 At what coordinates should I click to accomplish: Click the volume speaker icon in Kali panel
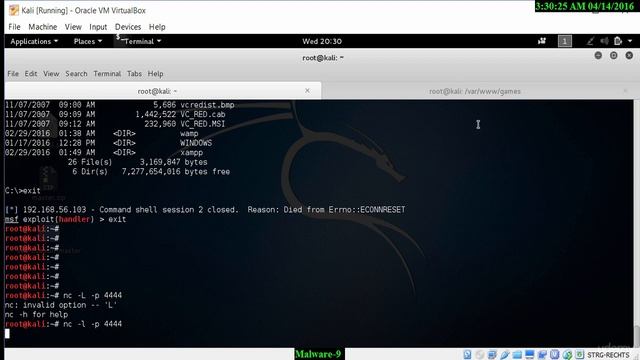[x=604, y=41]
